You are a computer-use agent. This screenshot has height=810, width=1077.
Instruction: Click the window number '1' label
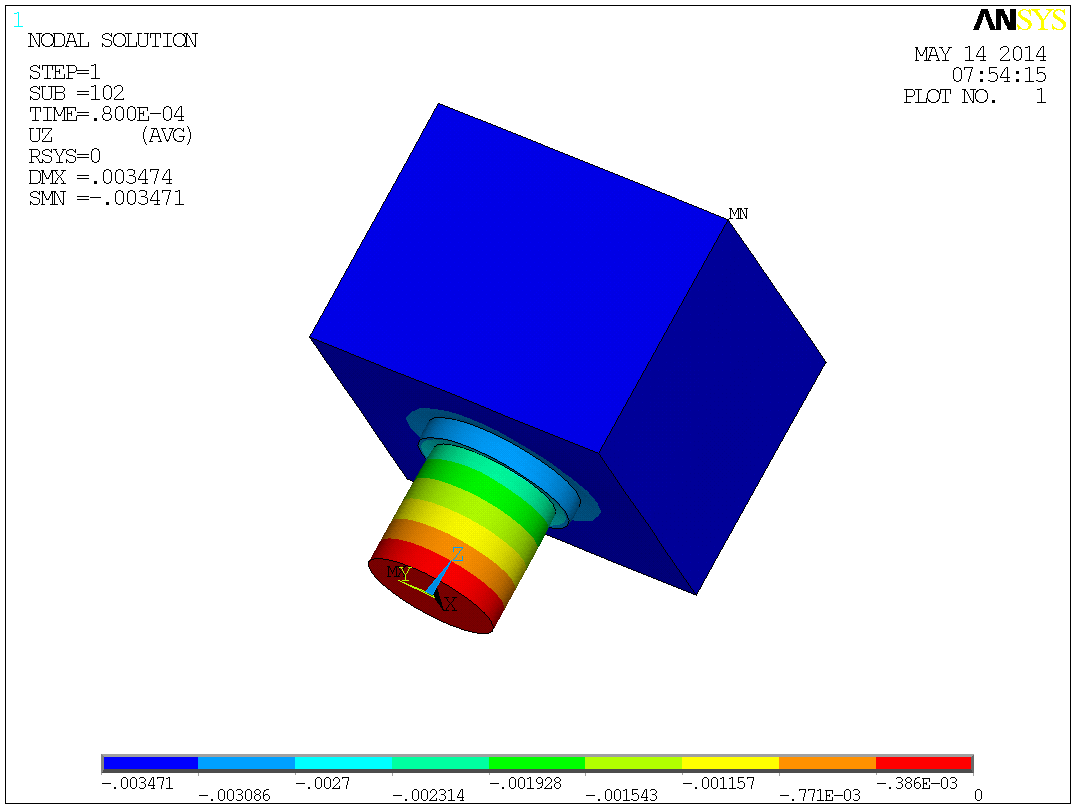pyautogui.click(x=18, y=21)
